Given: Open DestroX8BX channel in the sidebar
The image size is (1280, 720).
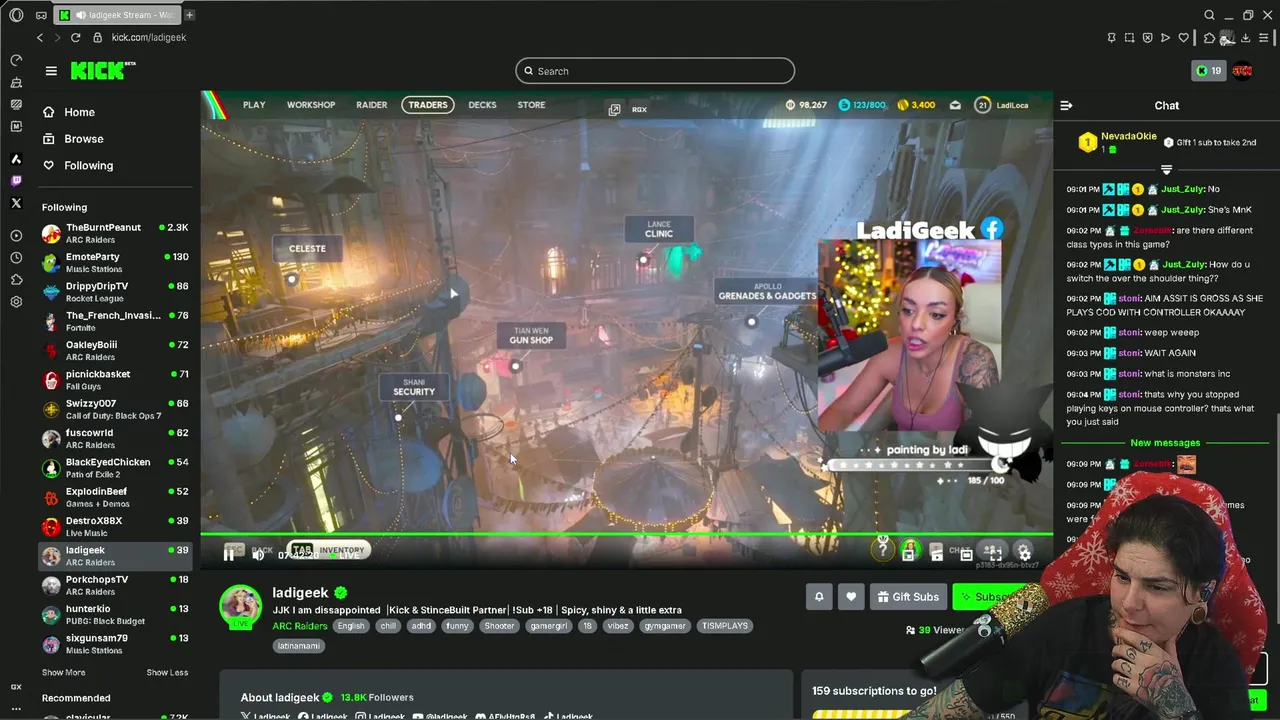Looking at the screenshot, I should click(115, 527).
